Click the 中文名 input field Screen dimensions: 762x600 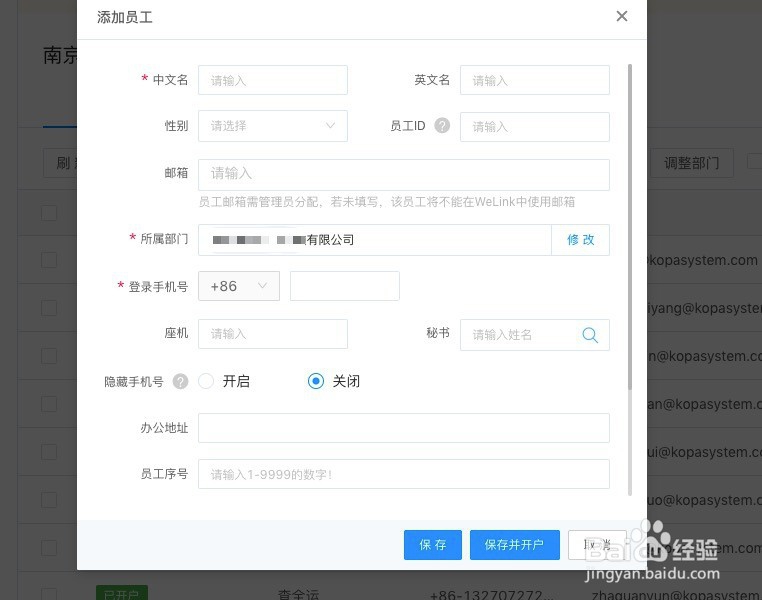(x=273, y=80)
